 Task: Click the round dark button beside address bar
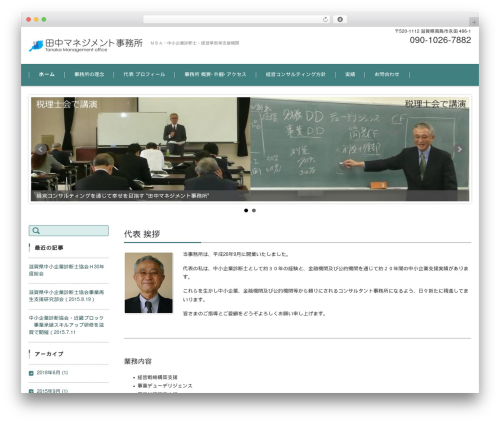(x=340, y=20)
